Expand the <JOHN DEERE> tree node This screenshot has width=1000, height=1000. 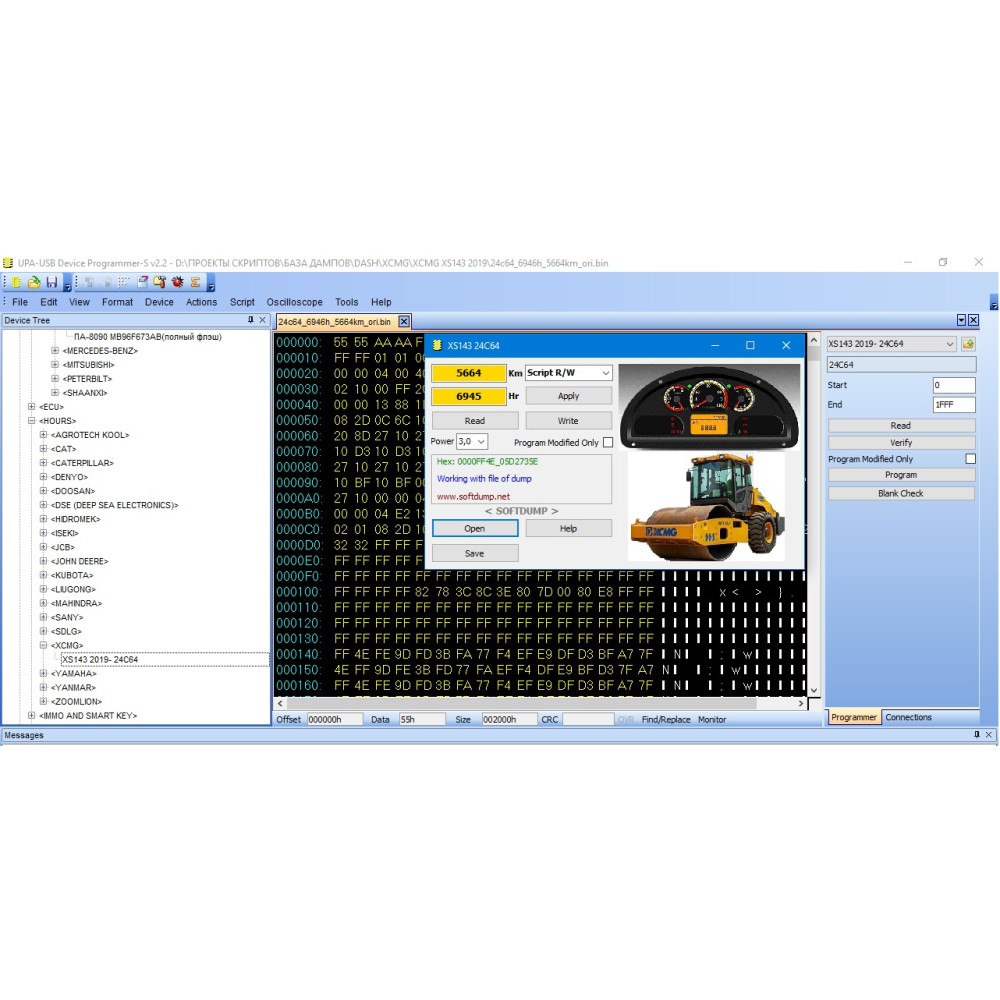click(x=43, y=561)
